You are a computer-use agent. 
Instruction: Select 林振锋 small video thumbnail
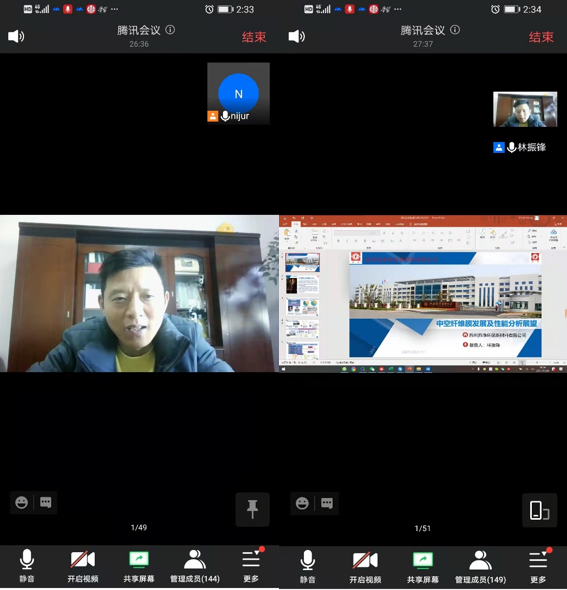coord(525,109)
